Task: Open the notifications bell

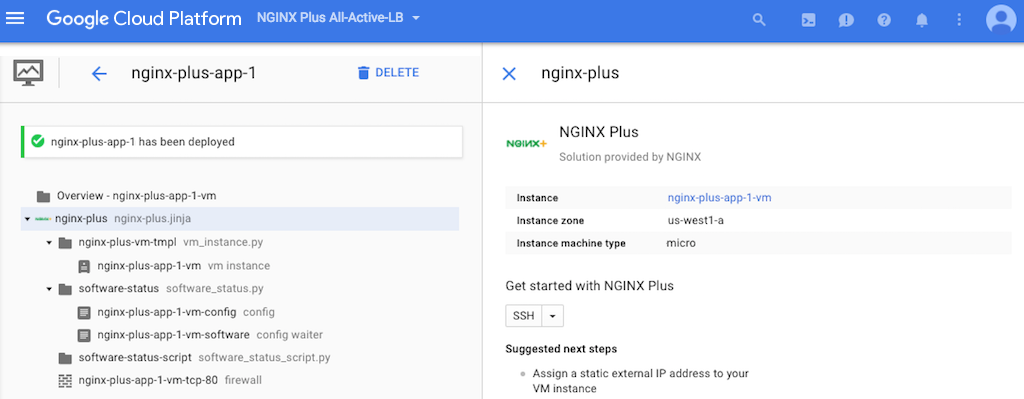Action: [921, 20]
